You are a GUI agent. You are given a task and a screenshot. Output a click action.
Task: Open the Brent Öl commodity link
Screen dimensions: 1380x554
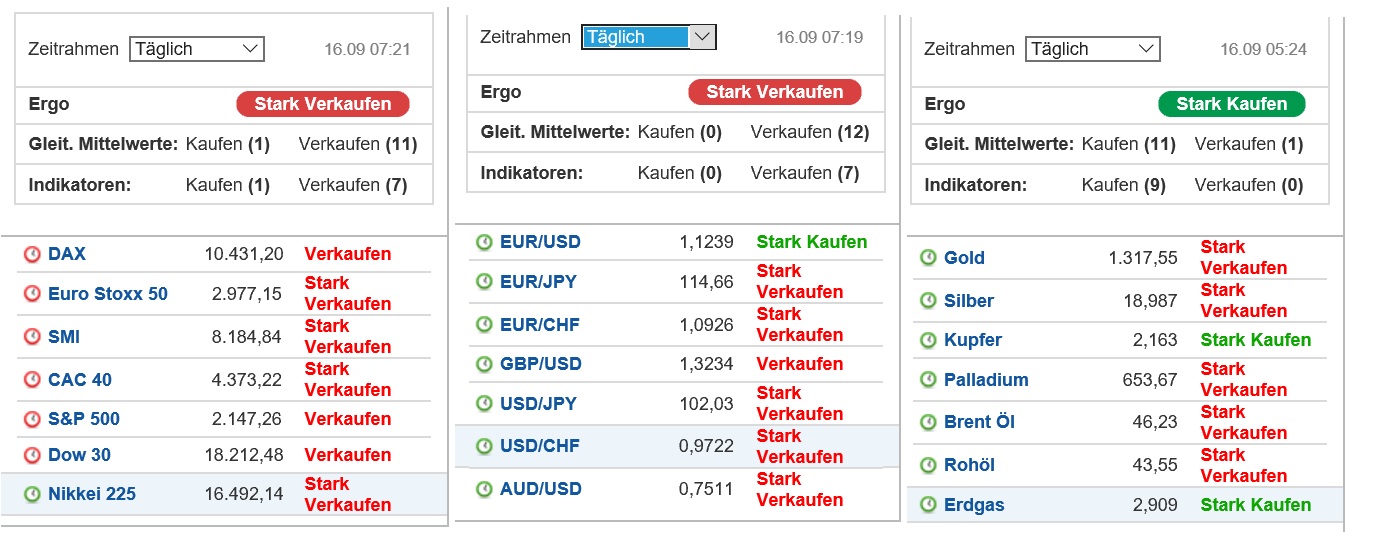click(979, 422)
